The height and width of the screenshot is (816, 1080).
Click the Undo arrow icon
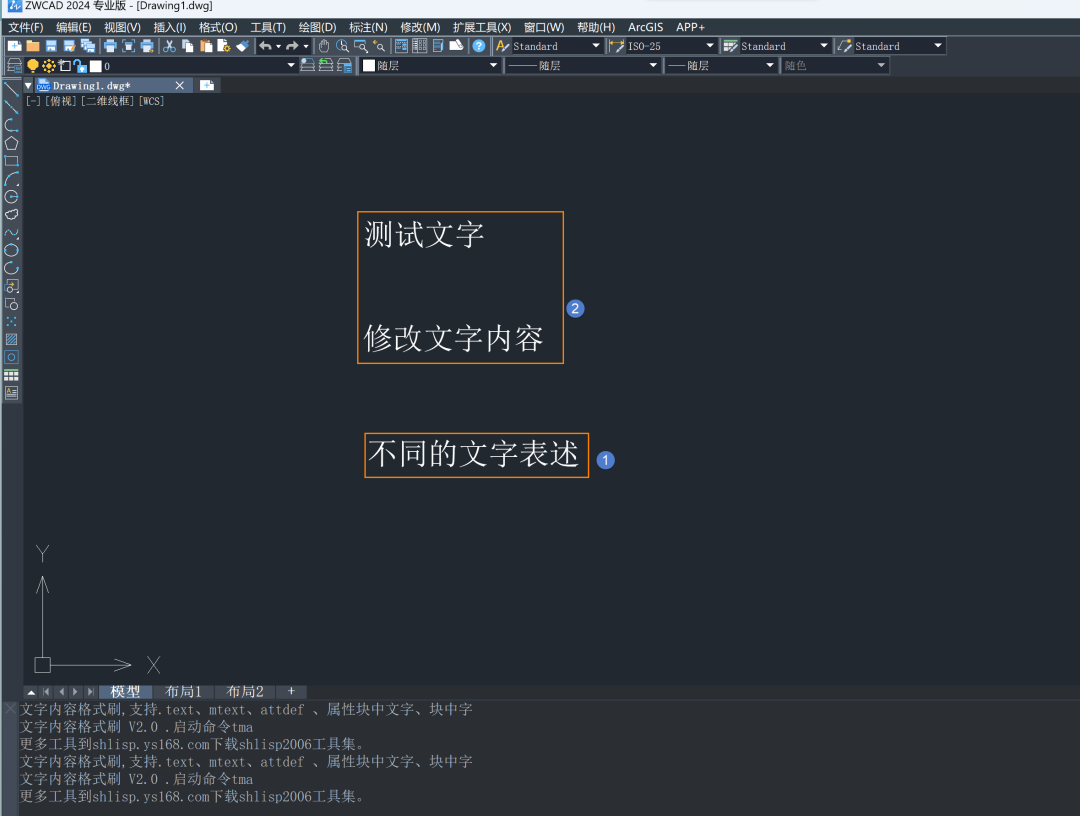point(265,46)
